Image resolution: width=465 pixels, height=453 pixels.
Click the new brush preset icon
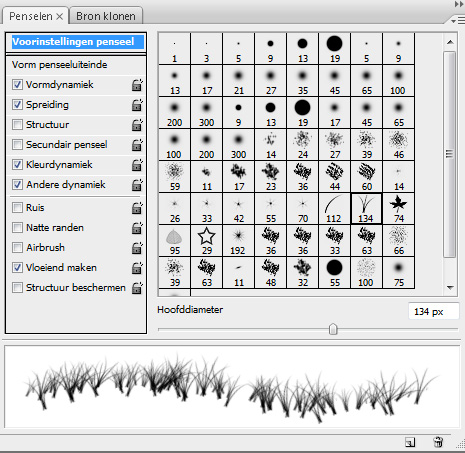[x=410, y=442]
